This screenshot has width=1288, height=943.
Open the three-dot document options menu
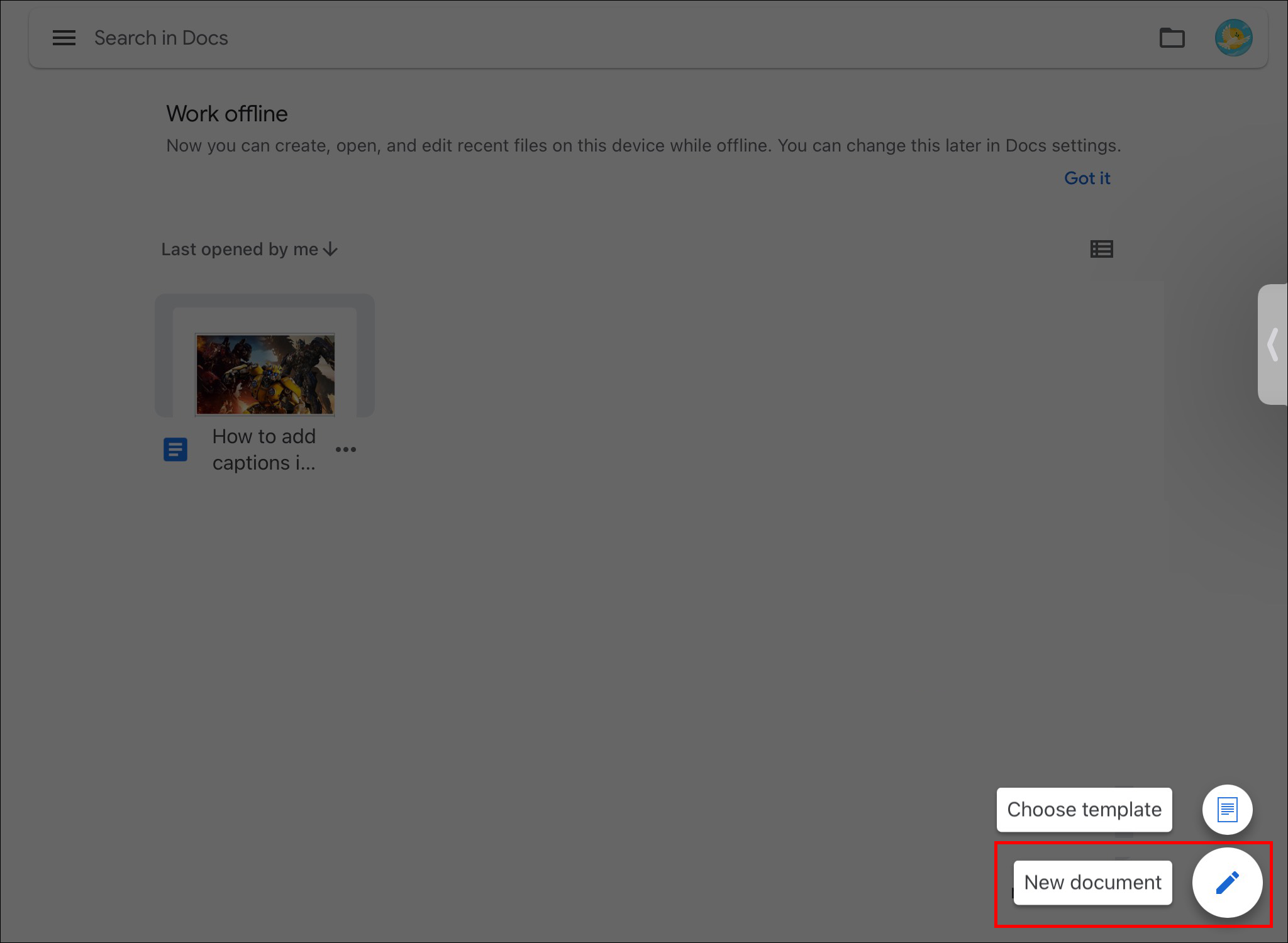[346, 449]
